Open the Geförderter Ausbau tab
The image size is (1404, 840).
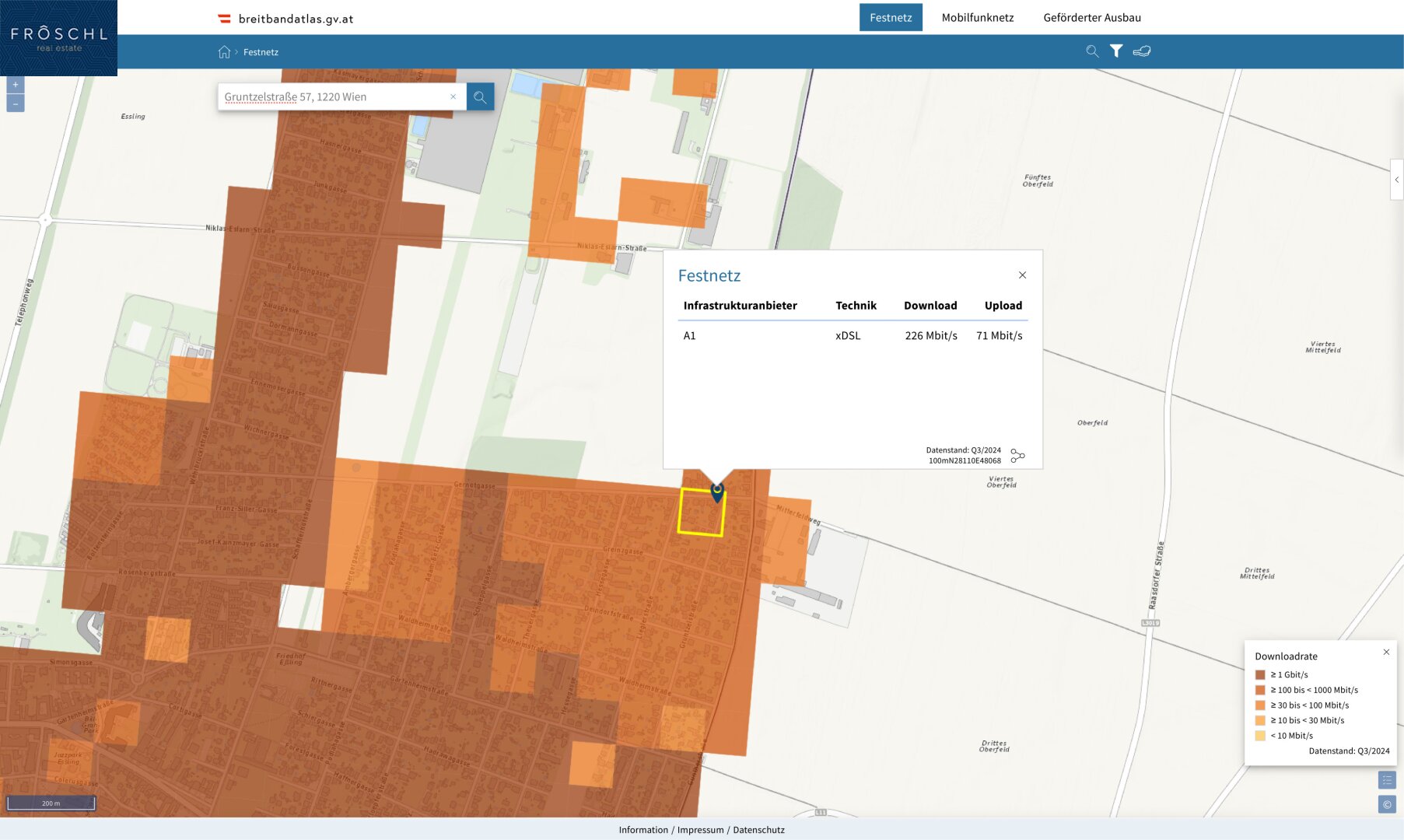(x=1092, y=18)
